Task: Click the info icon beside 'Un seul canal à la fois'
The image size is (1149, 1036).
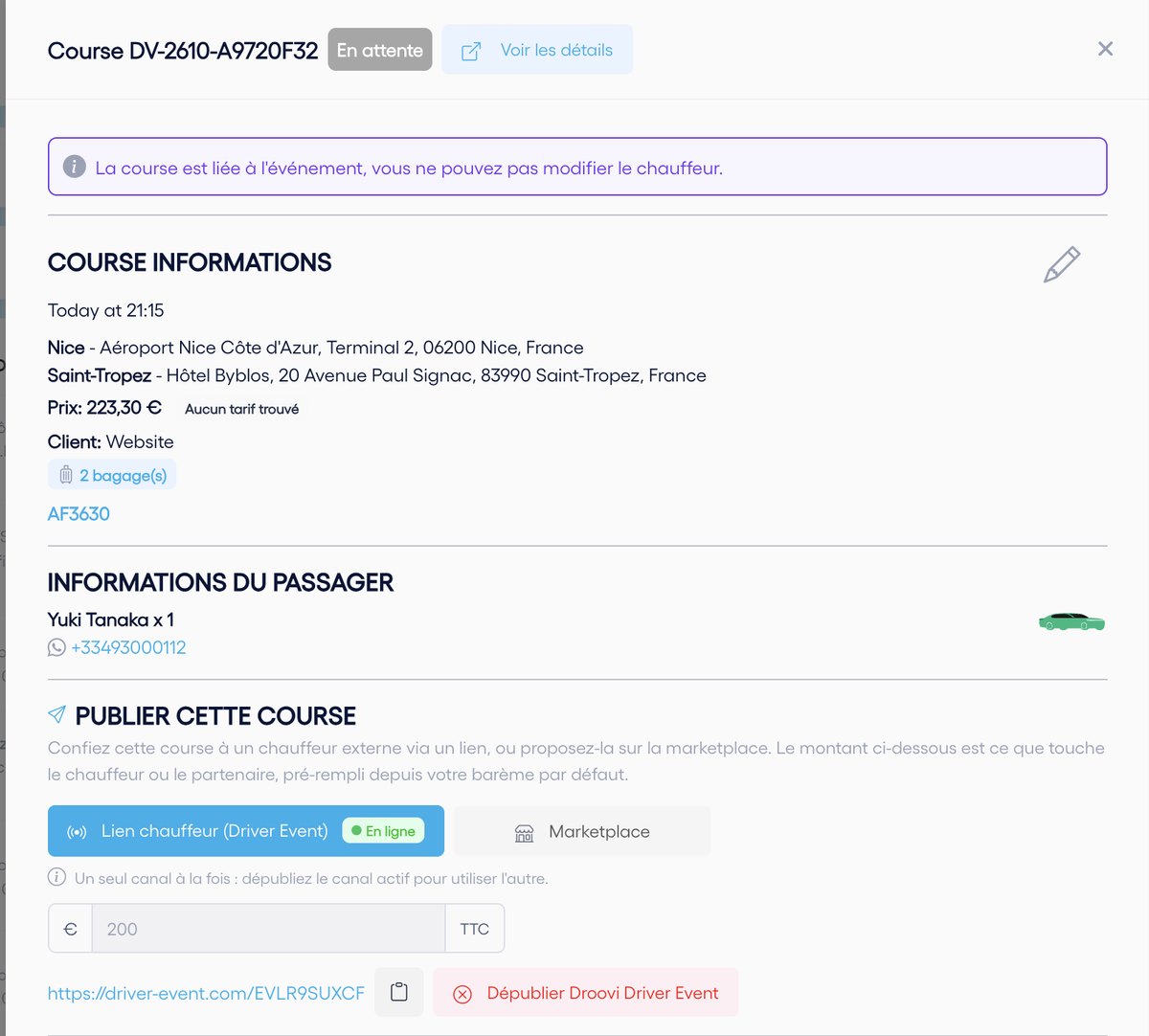Action: pyautogui.click(x=57, y=877)
